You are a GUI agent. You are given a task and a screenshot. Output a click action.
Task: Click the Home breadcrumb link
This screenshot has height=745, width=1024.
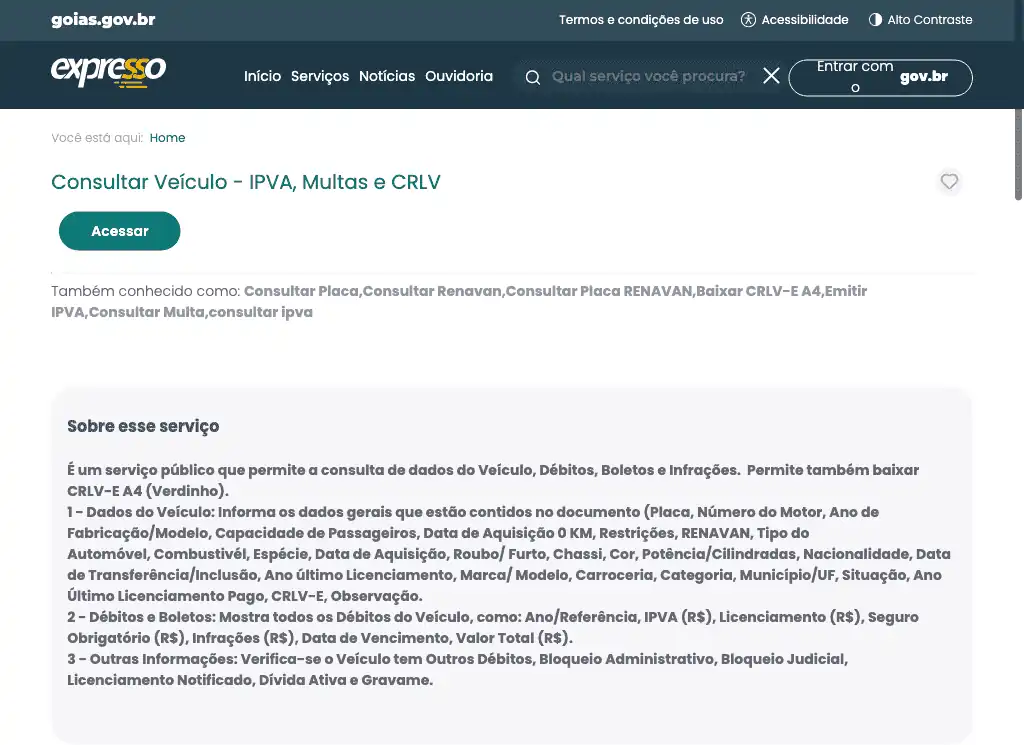pyautogui.click(x=167, y=138)
